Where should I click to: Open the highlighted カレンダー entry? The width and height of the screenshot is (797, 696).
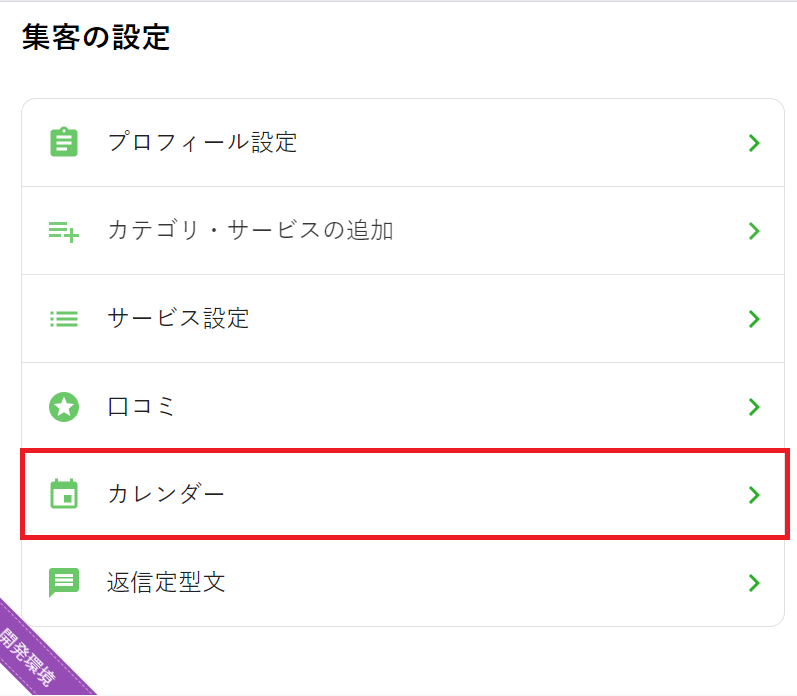coord(166,495)
